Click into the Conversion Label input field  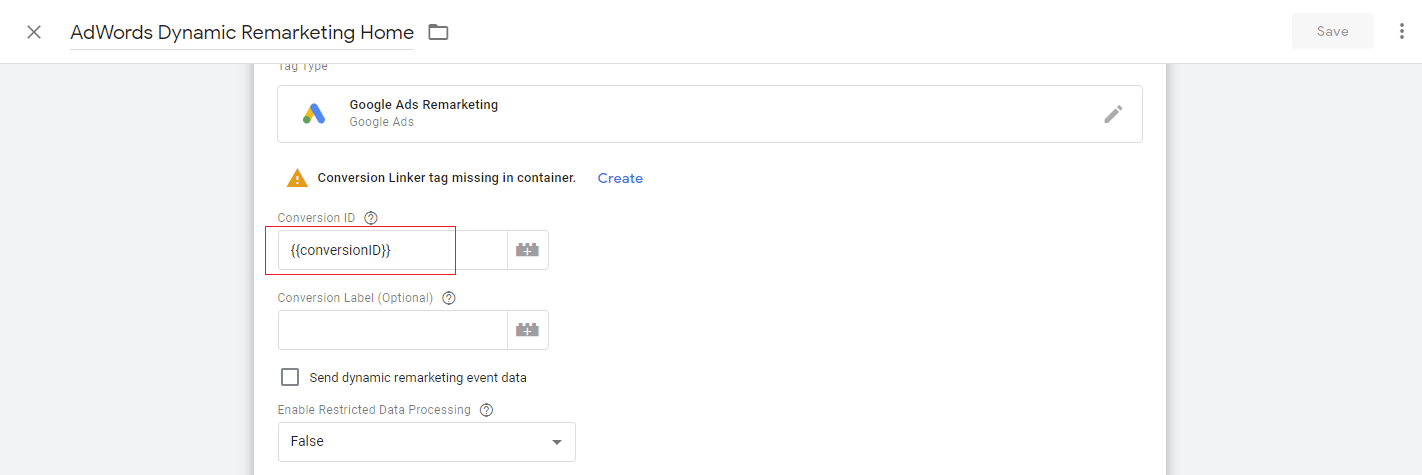click(392, 330)
